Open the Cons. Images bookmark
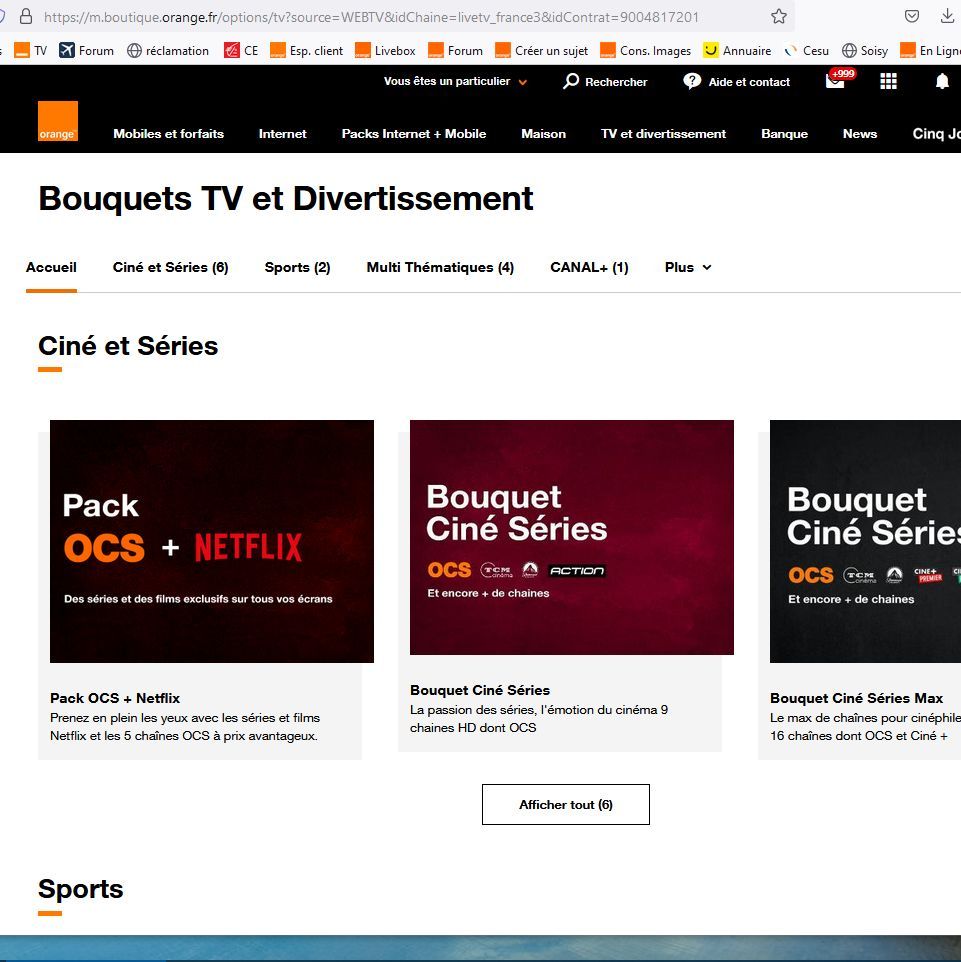Viewport: 961px width, 962px height. pyautogui.click(x=646, y=50)
